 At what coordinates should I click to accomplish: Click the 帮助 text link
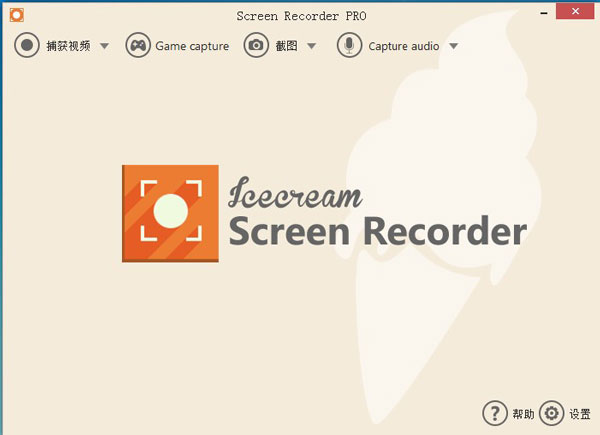coord(523,414)
